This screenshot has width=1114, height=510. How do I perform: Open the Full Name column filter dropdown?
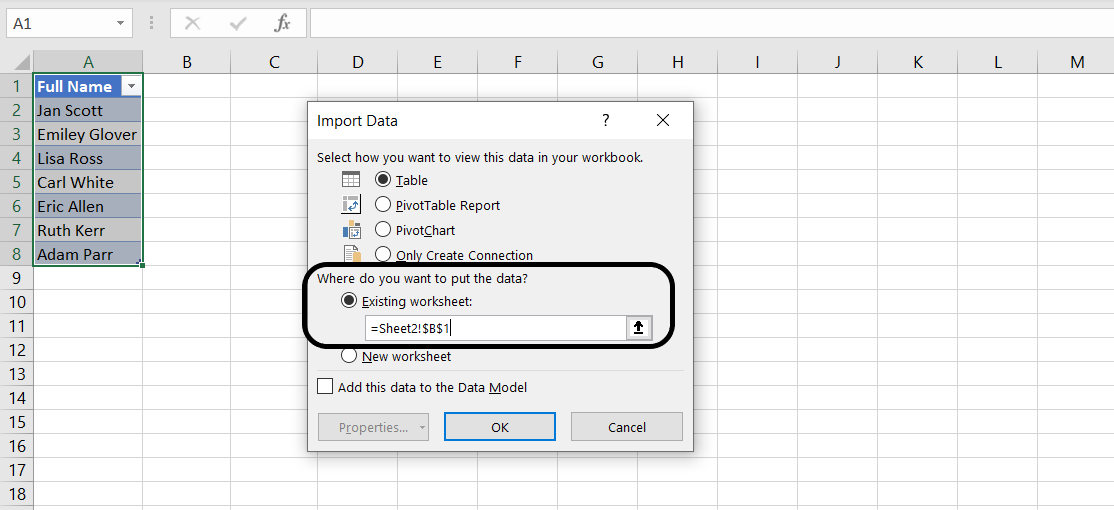131,87
